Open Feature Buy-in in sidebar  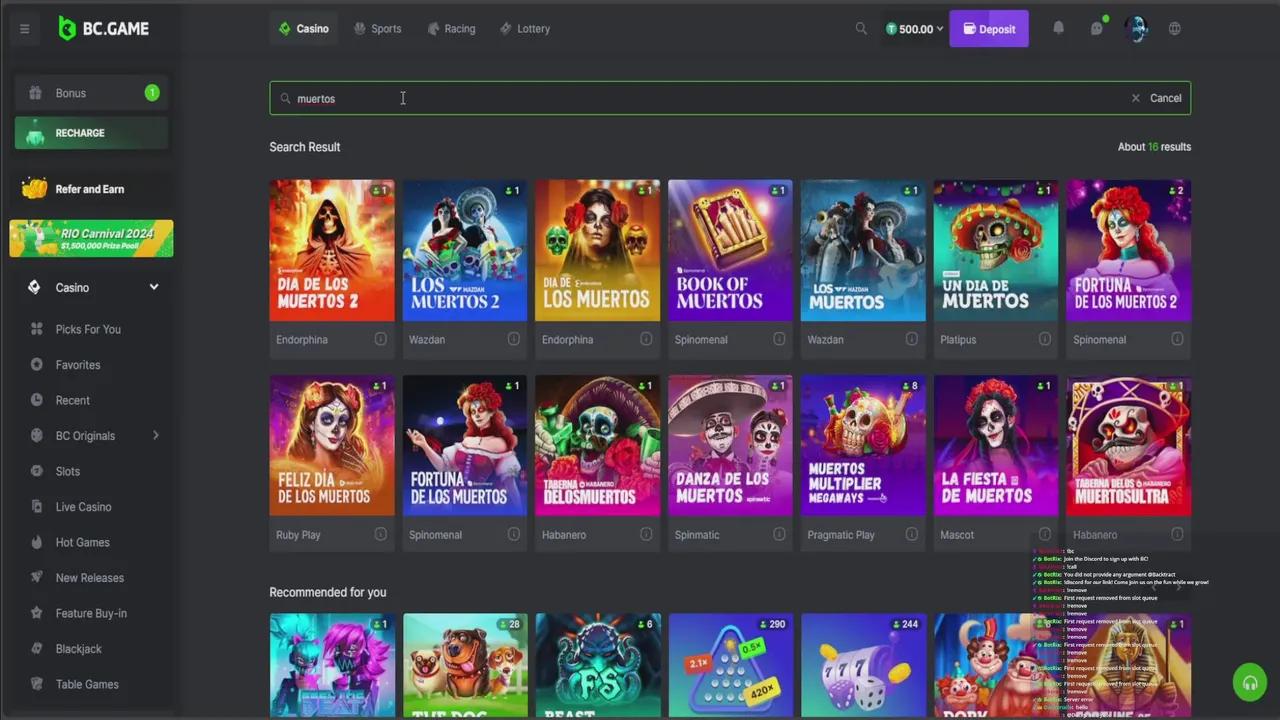pos(91,613)
